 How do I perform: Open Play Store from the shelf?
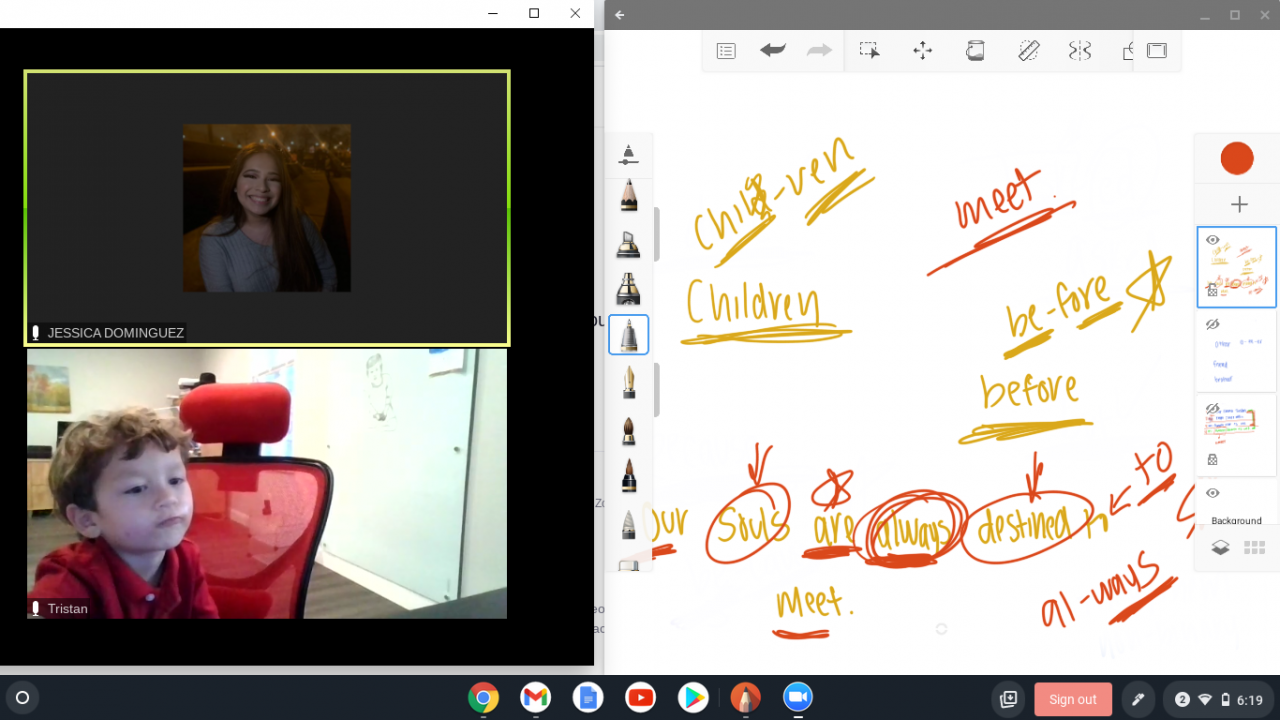coord(692,698)
